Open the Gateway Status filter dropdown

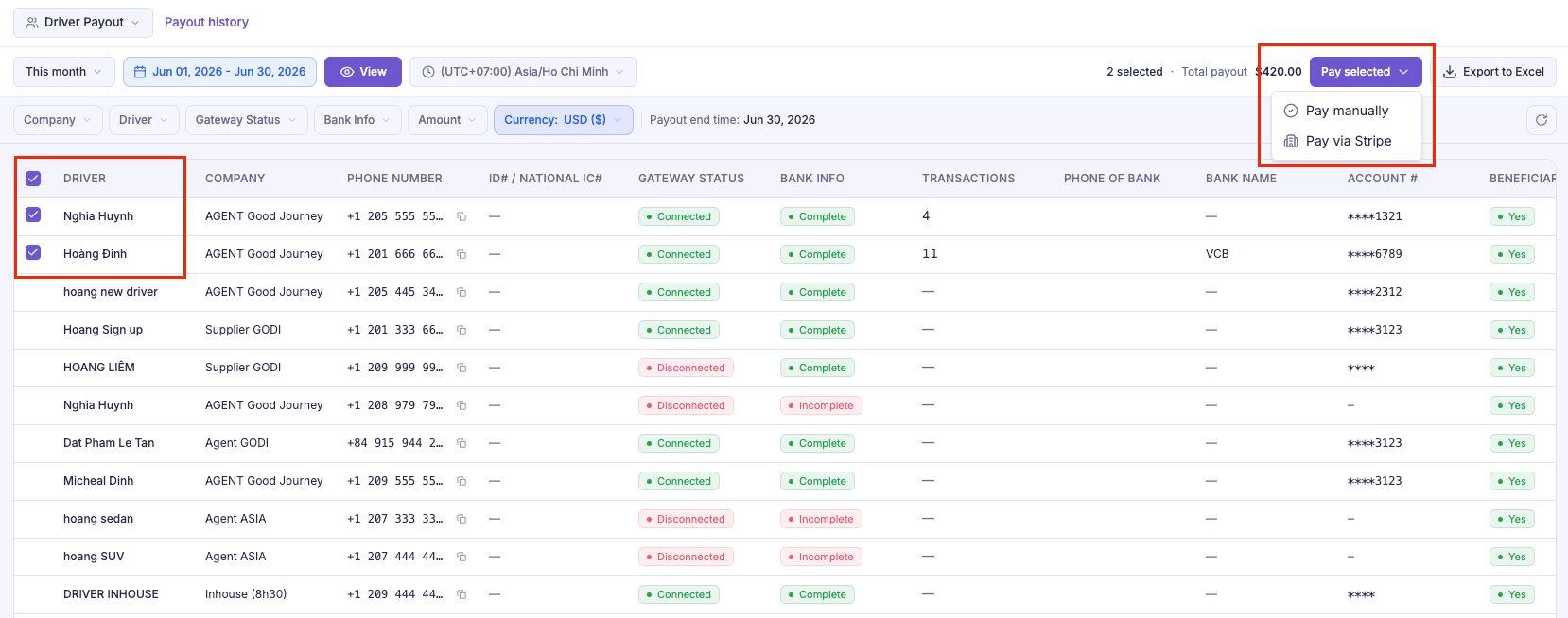[246, 120]
